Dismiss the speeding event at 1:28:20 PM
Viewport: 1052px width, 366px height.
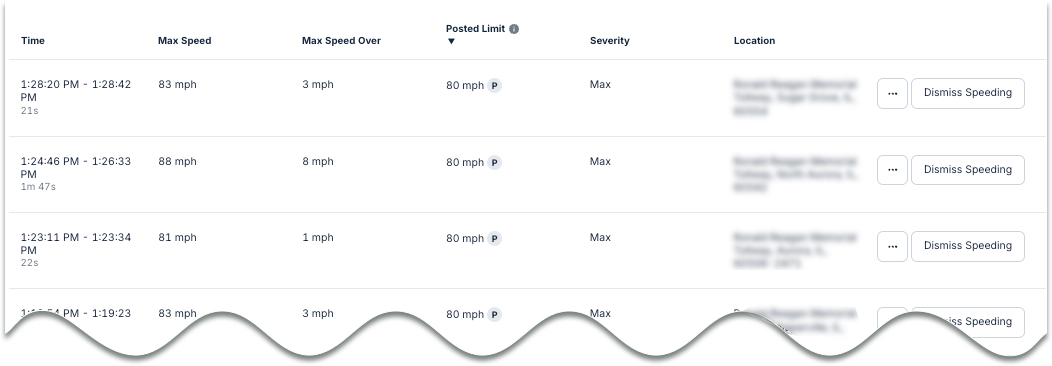tap(967, 94)
